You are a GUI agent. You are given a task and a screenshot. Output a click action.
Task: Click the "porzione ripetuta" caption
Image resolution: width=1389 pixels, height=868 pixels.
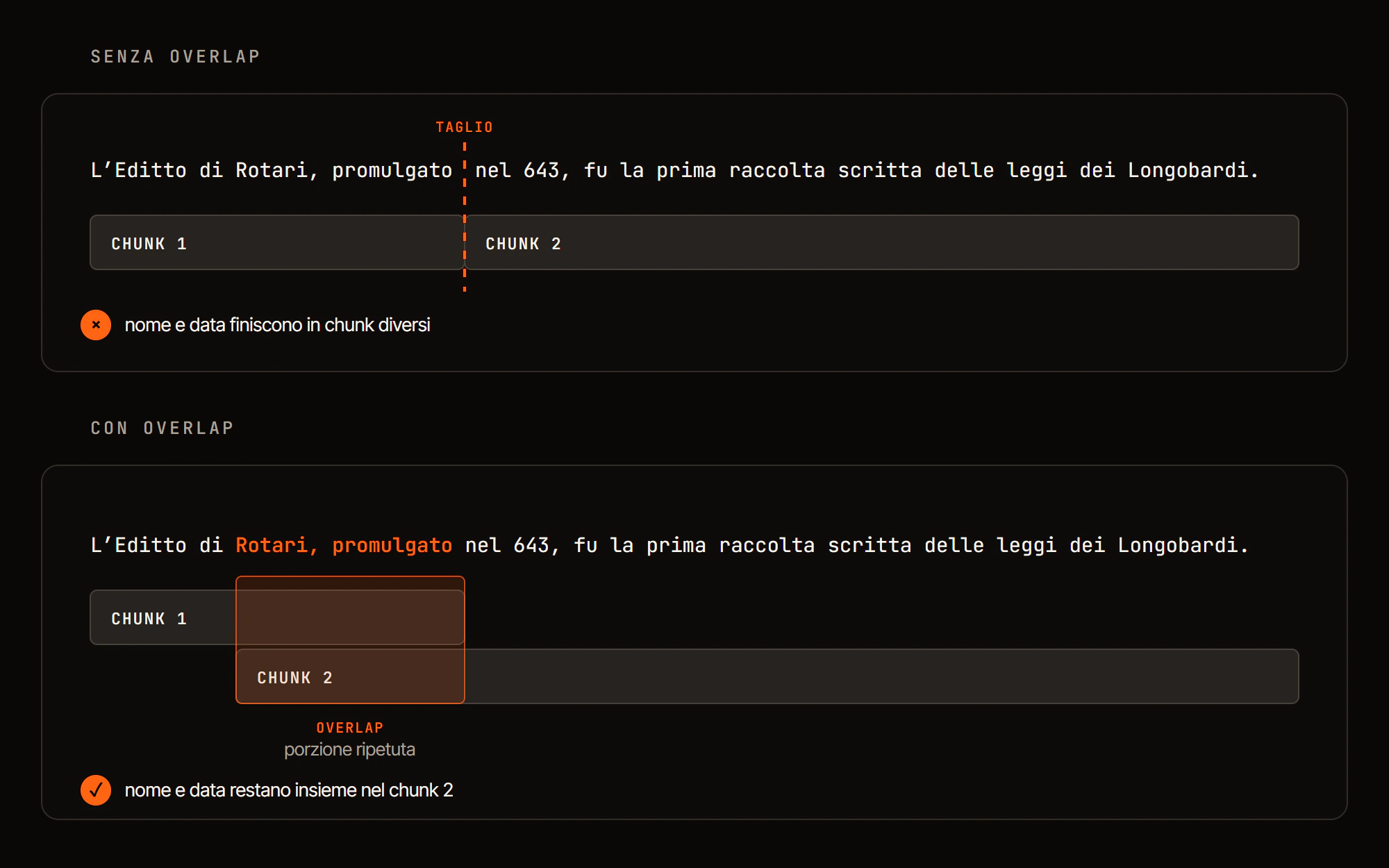350,750
